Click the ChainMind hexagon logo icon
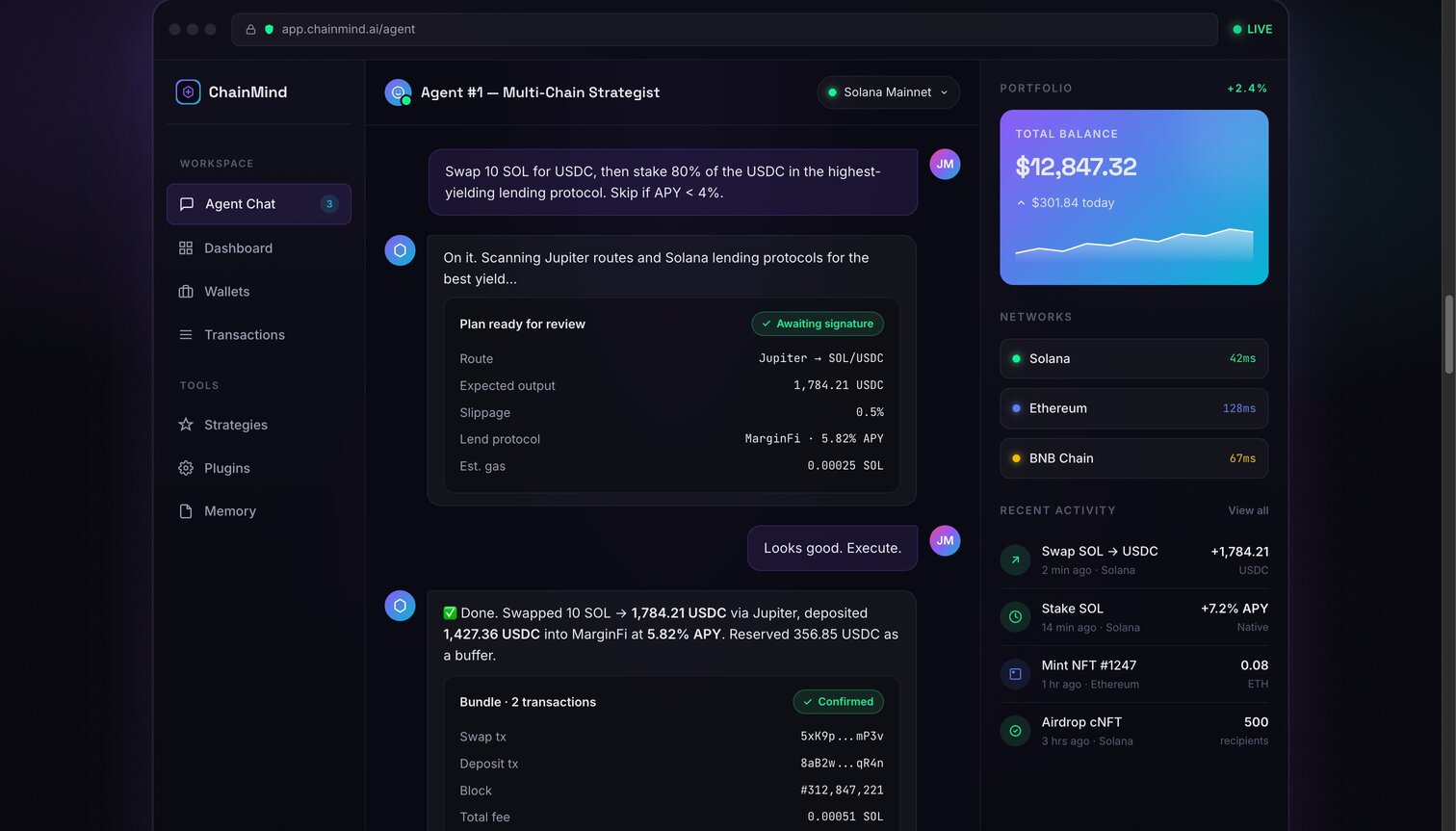This screenshot has width=1456, height=831. (x=188, y=91)
